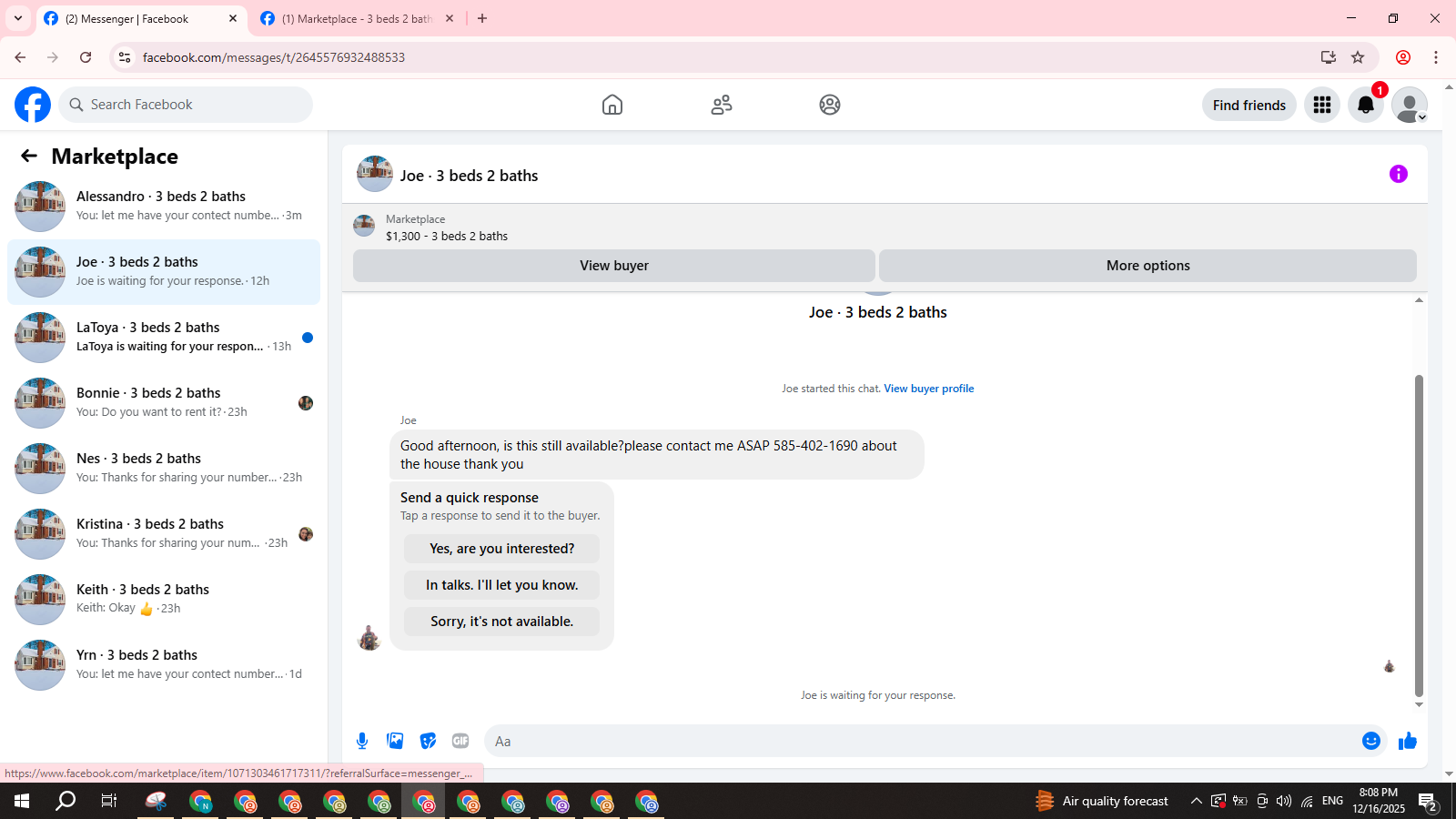Attach a photo with the image icon

point(395,741)
